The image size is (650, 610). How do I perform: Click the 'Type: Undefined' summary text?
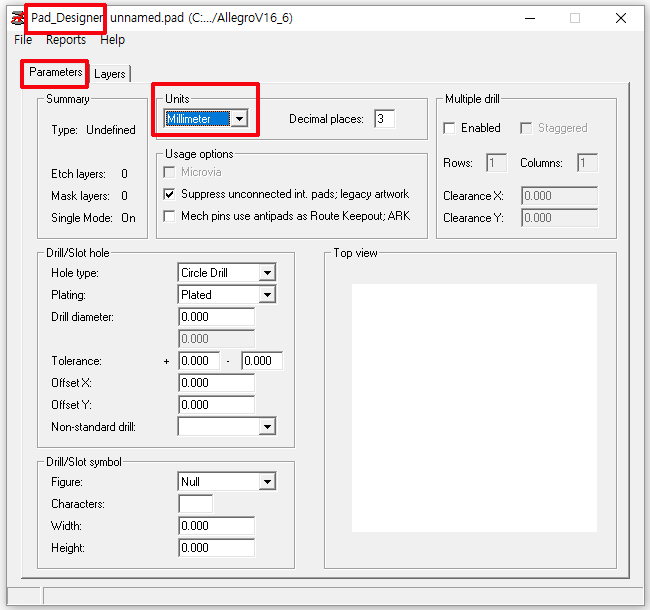(93, 130)
